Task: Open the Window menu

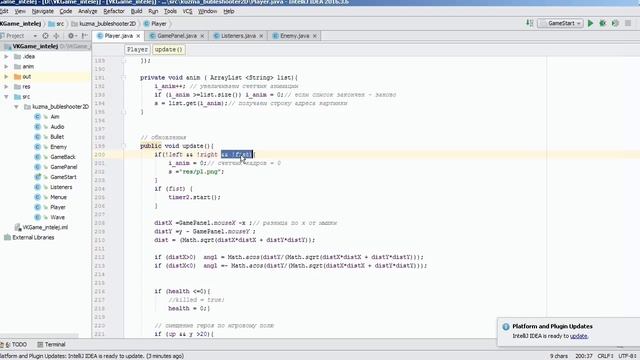Action: point(207,11)
